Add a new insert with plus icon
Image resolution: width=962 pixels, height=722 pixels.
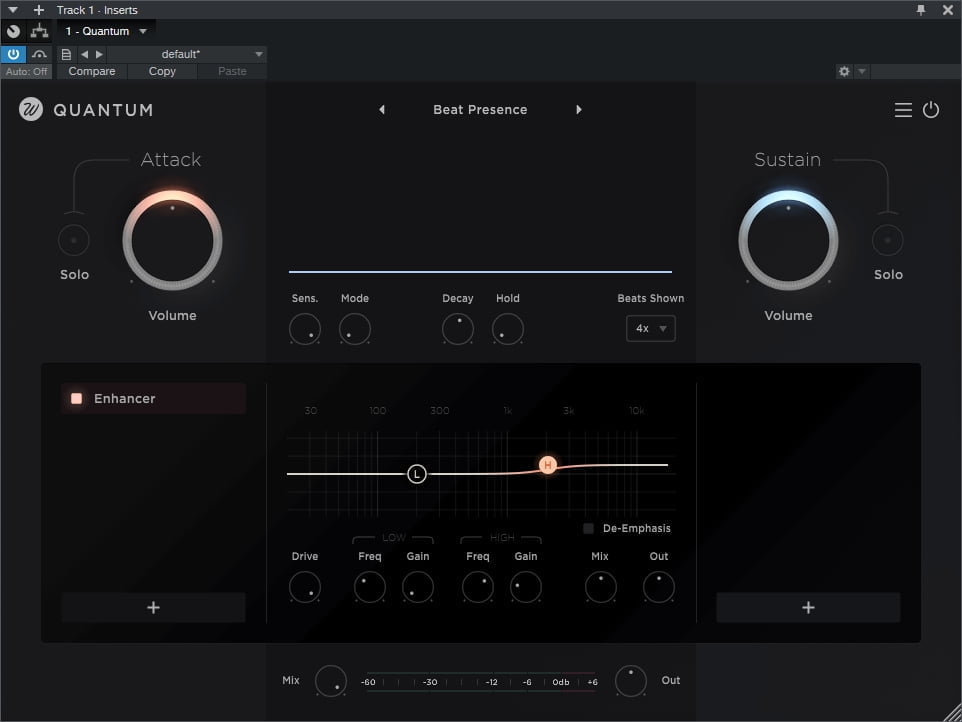click(x=39, y=10)
